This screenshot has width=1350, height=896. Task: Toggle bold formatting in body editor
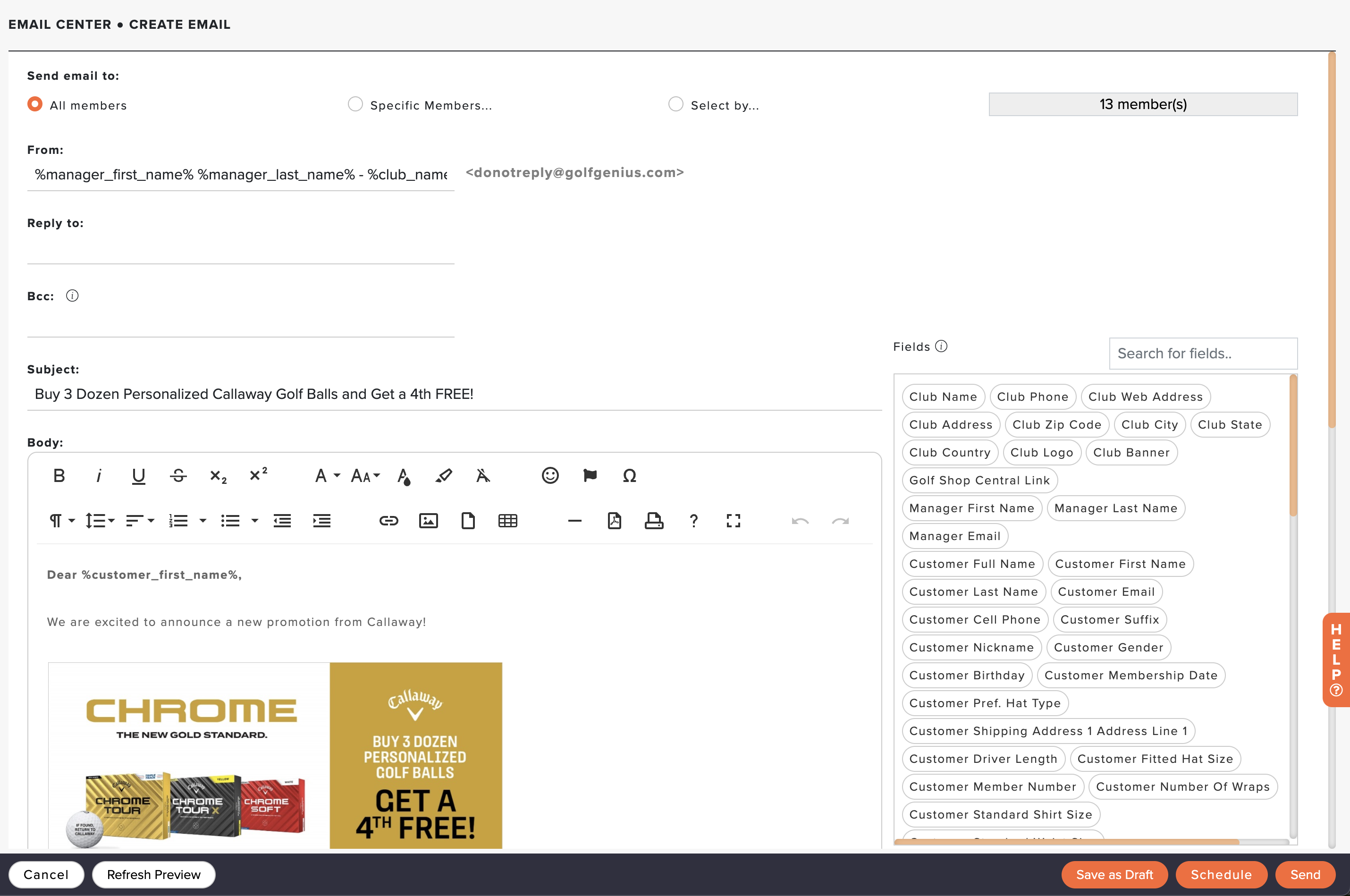coord(59,475)
